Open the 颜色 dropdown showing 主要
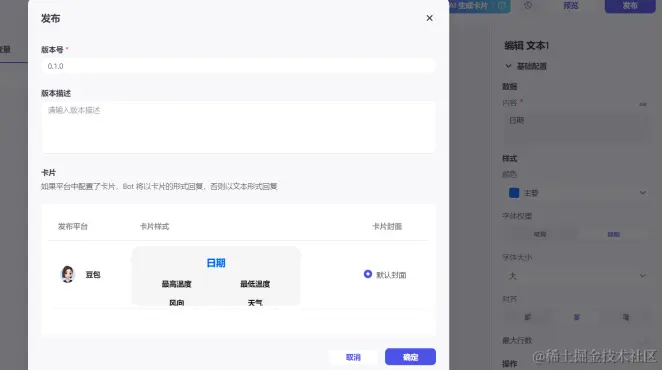Viewport: 663px width, 370px height. coord(575,193)
